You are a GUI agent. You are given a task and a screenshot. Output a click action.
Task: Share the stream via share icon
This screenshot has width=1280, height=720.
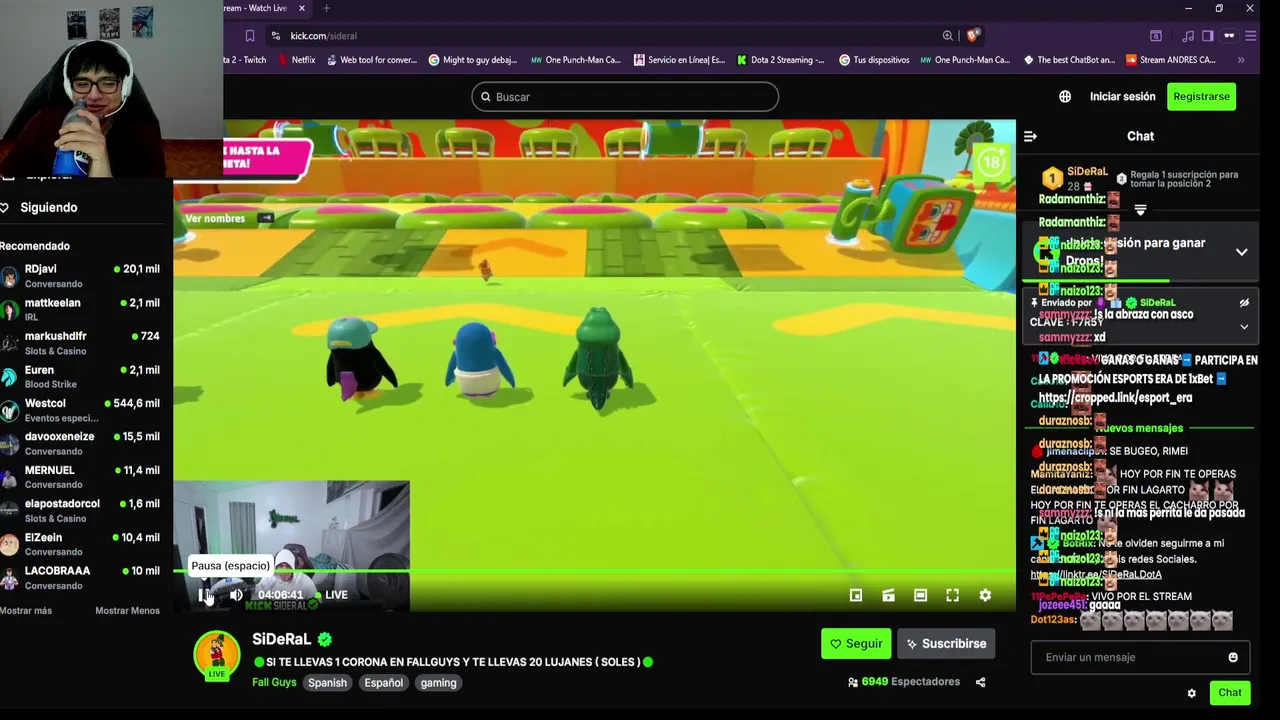980,682
